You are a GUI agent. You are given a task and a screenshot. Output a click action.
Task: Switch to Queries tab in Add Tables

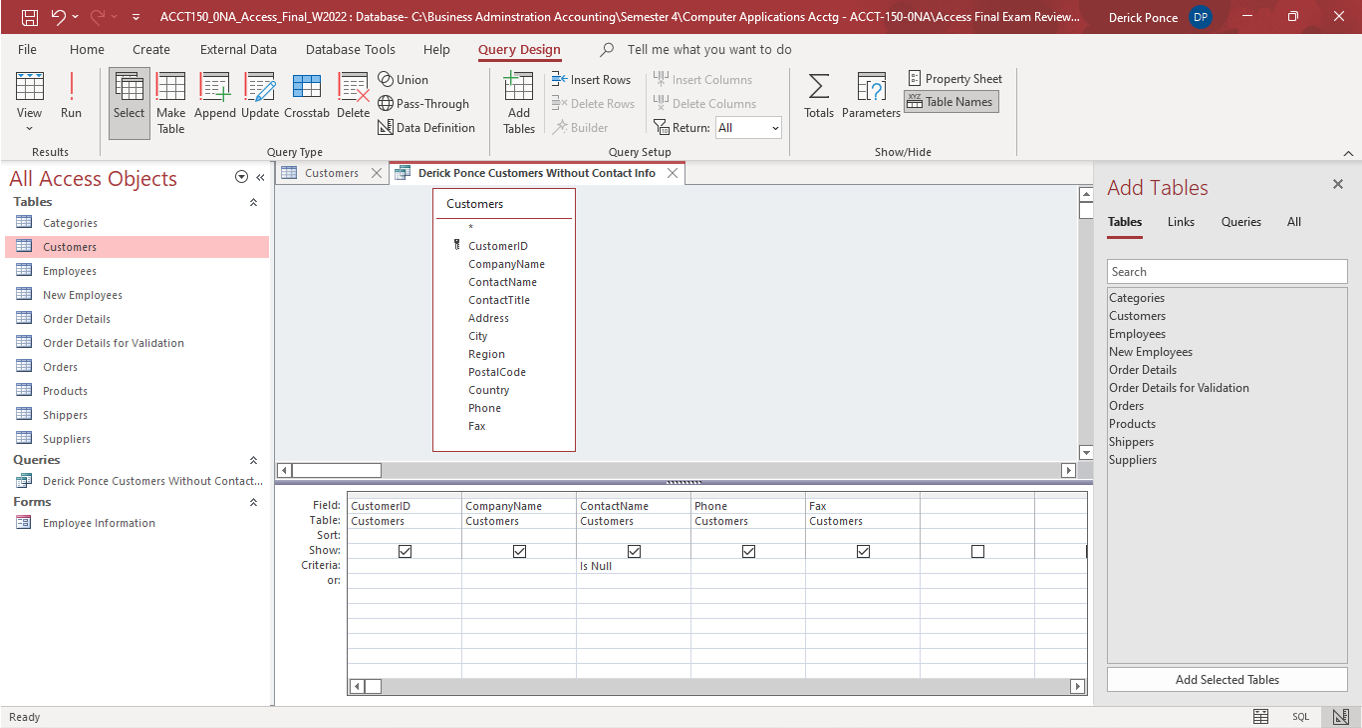(x=1240, y=222)
